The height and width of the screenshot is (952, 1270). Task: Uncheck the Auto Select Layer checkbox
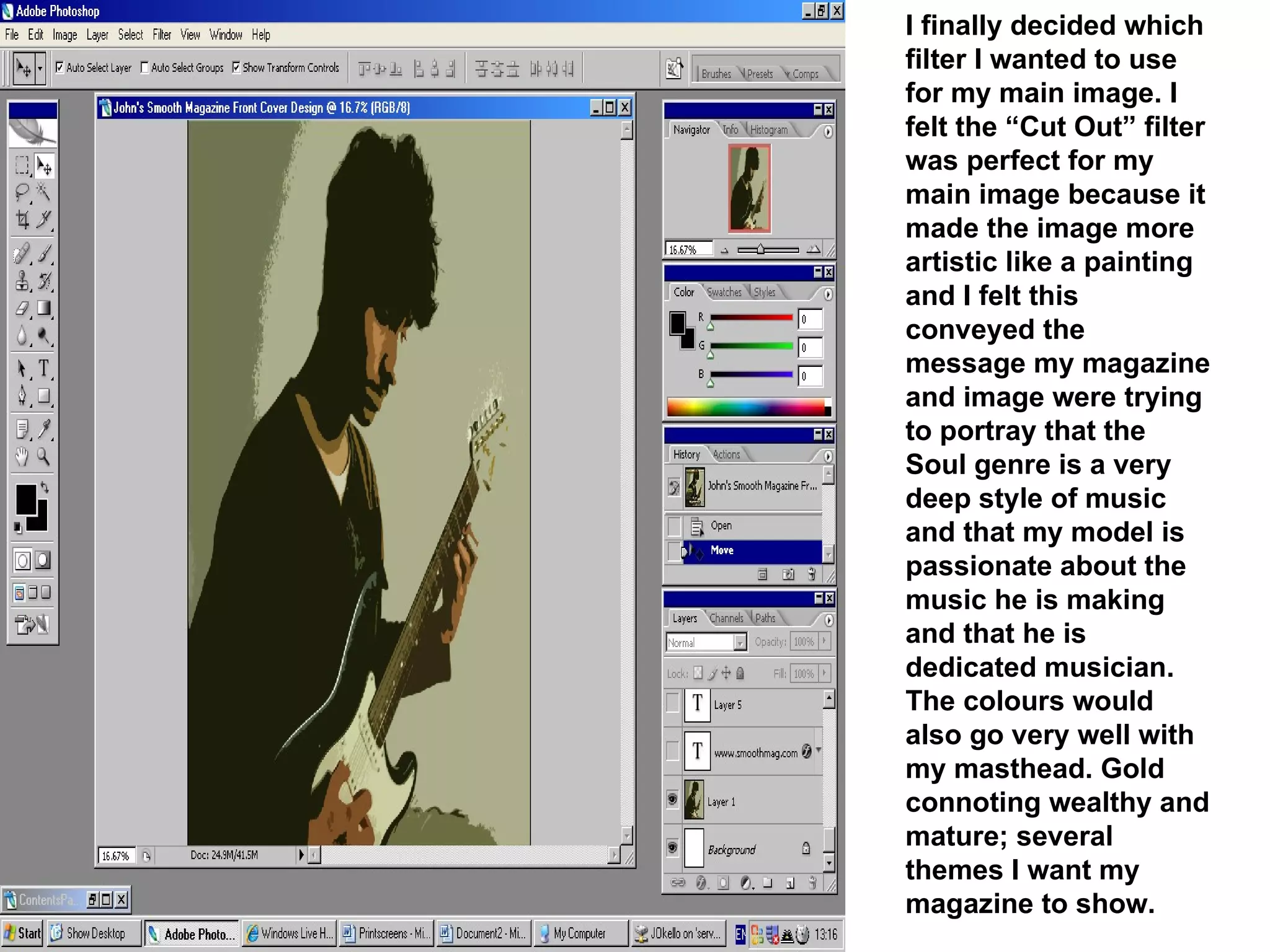[60, 68]
